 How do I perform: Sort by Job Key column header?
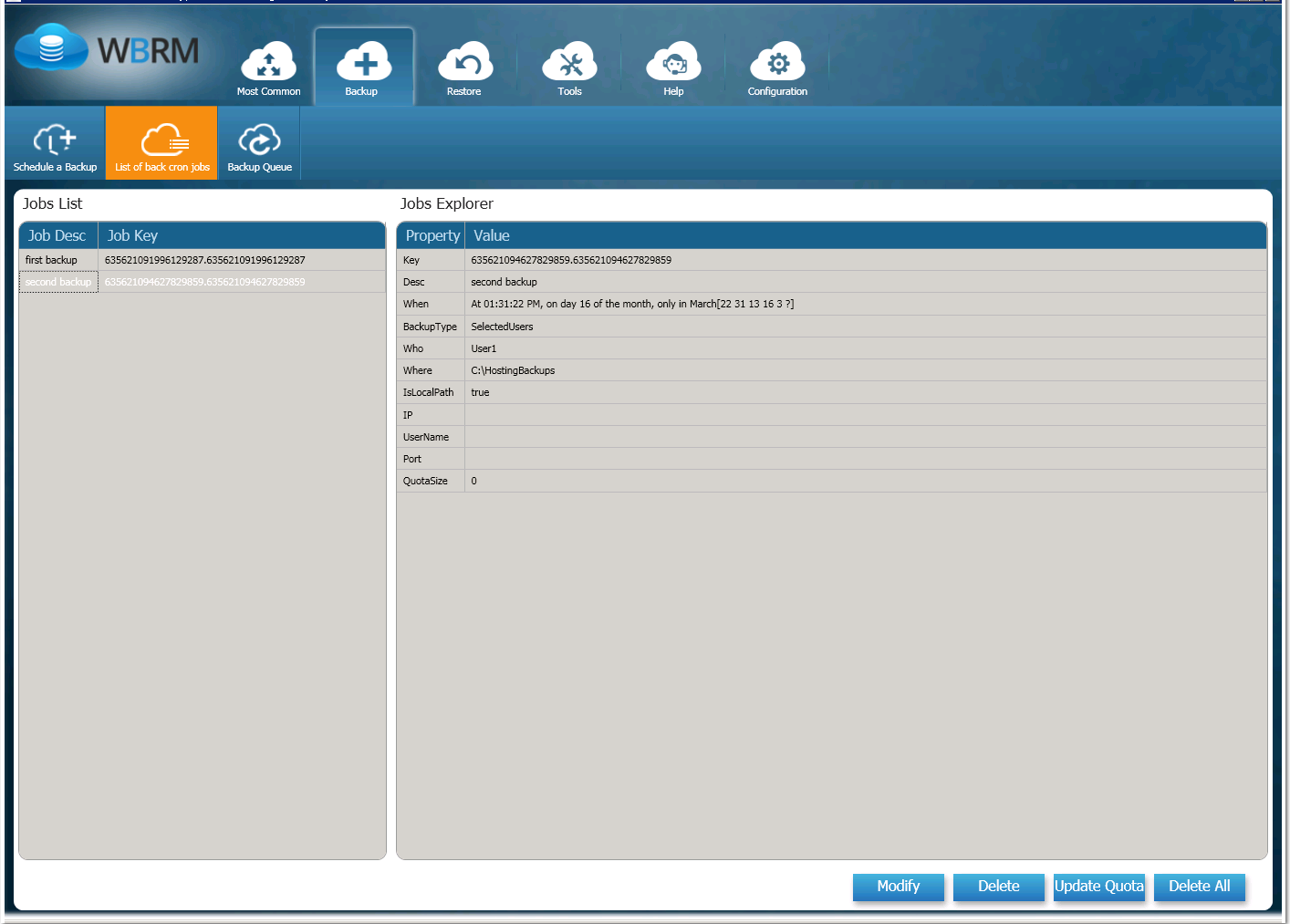tap(242, 235)
